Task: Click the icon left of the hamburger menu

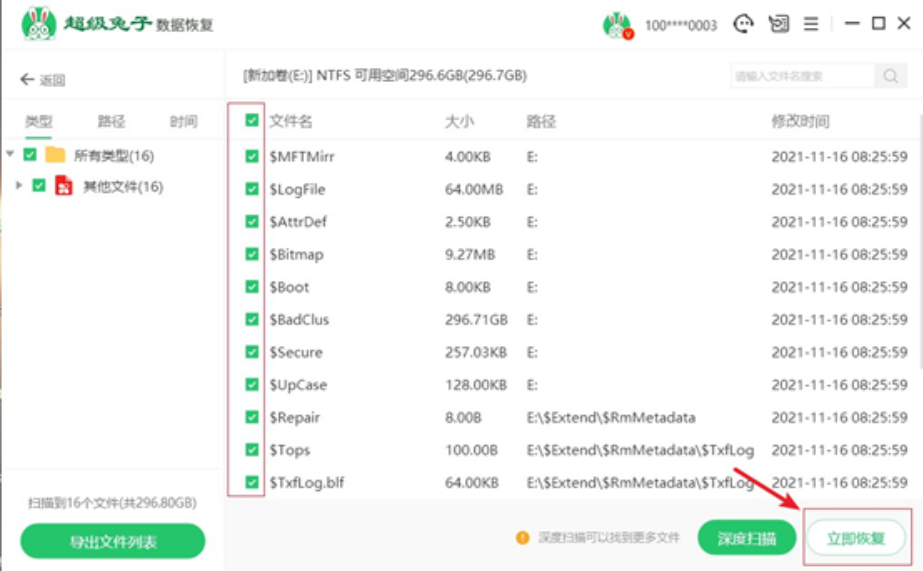Action: (778, 24)
